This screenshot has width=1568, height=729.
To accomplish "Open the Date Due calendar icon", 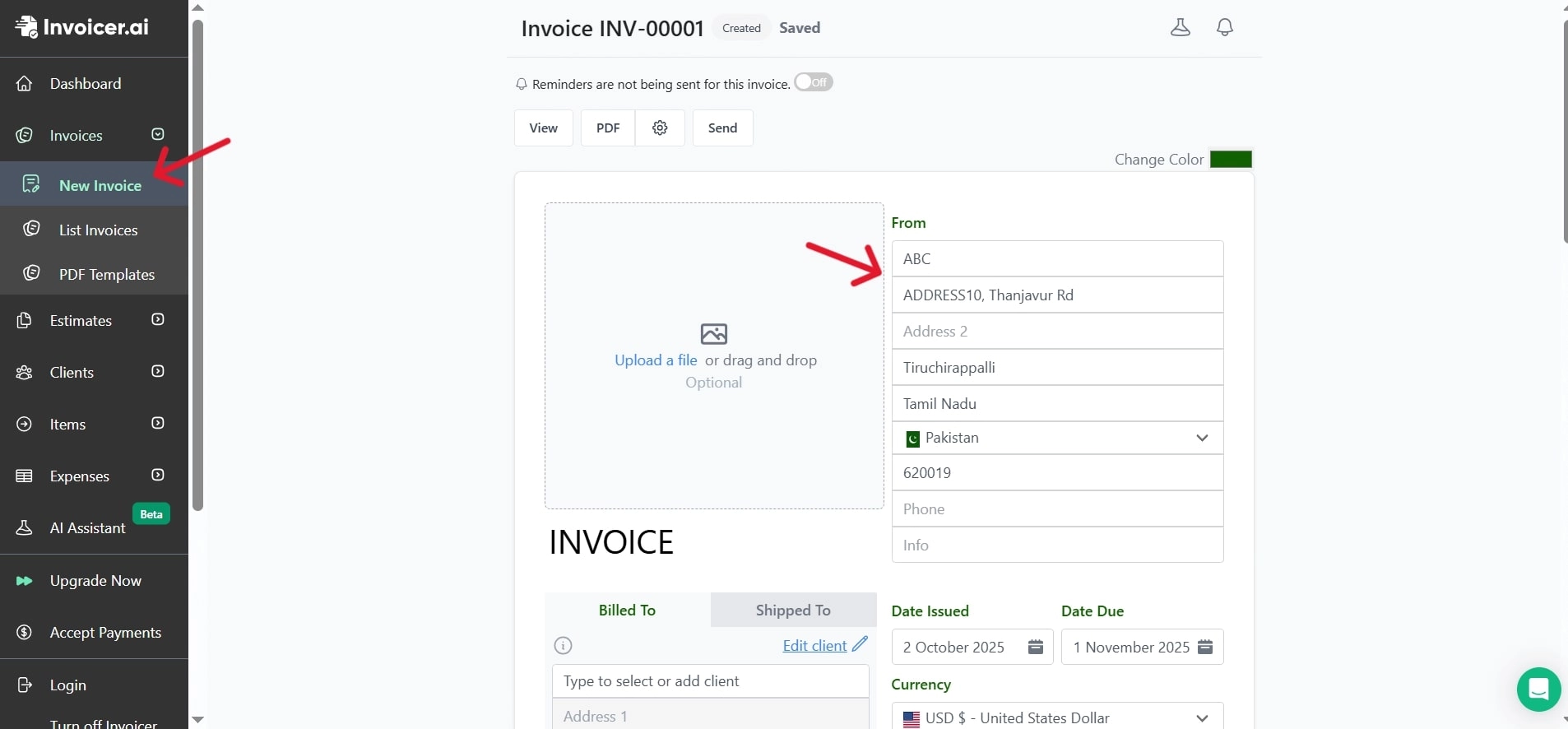I will 1205,647.
